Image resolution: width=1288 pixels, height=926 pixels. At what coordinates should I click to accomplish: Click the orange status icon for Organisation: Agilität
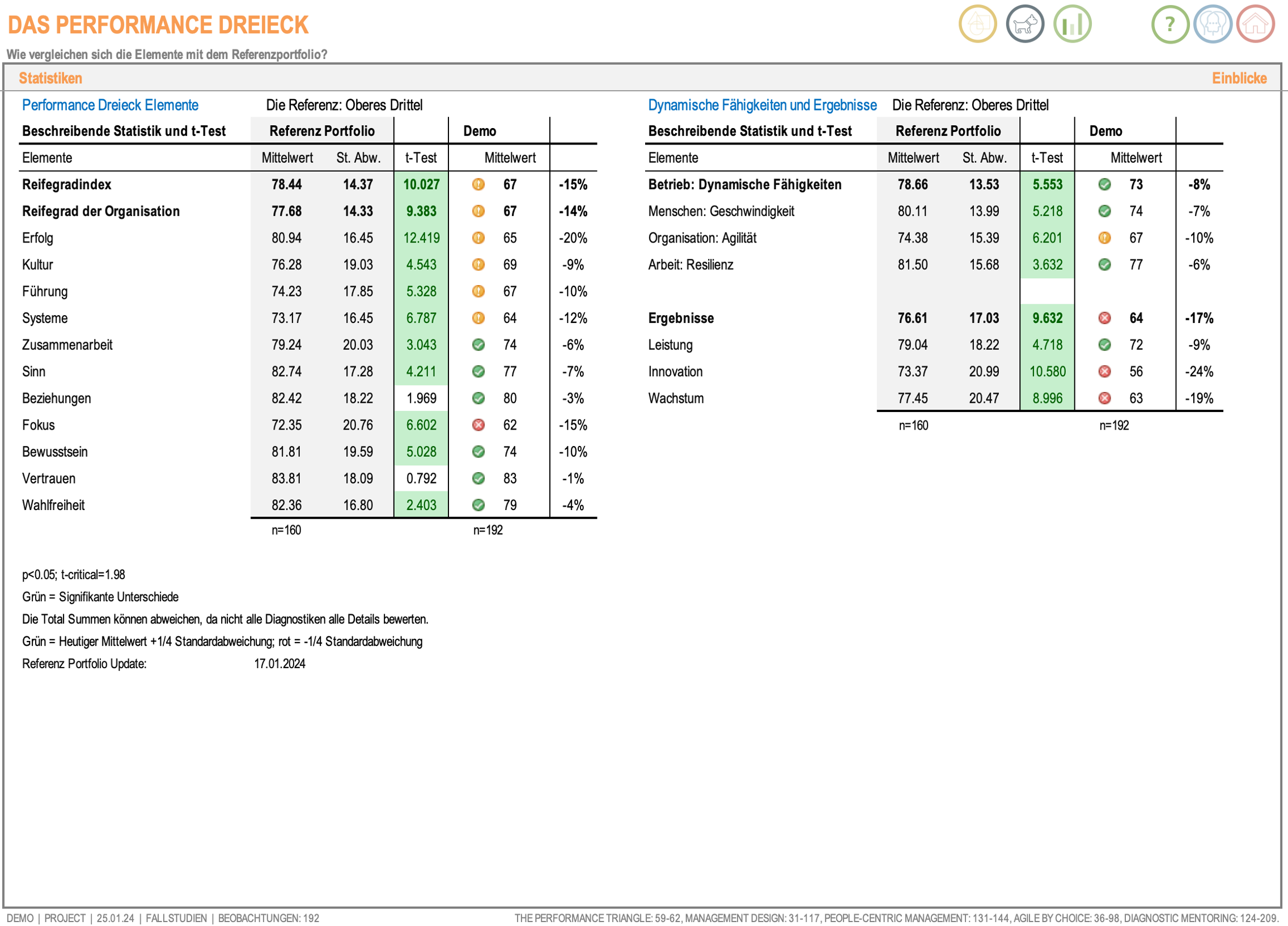click(x=1104, y=238)
